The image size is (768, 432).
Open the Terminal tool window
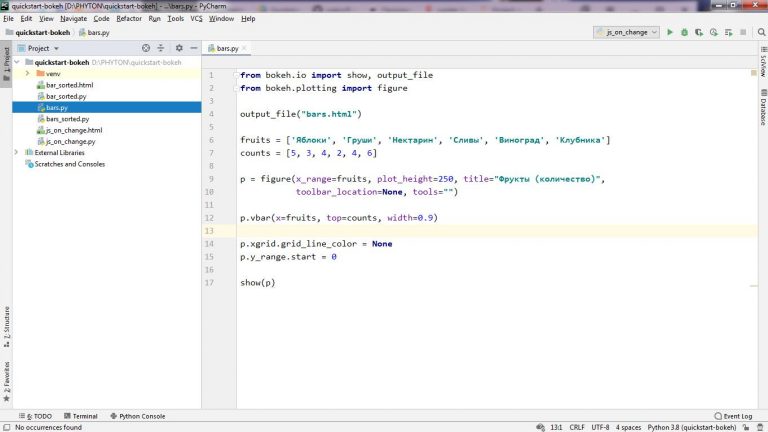click(80, 416)
